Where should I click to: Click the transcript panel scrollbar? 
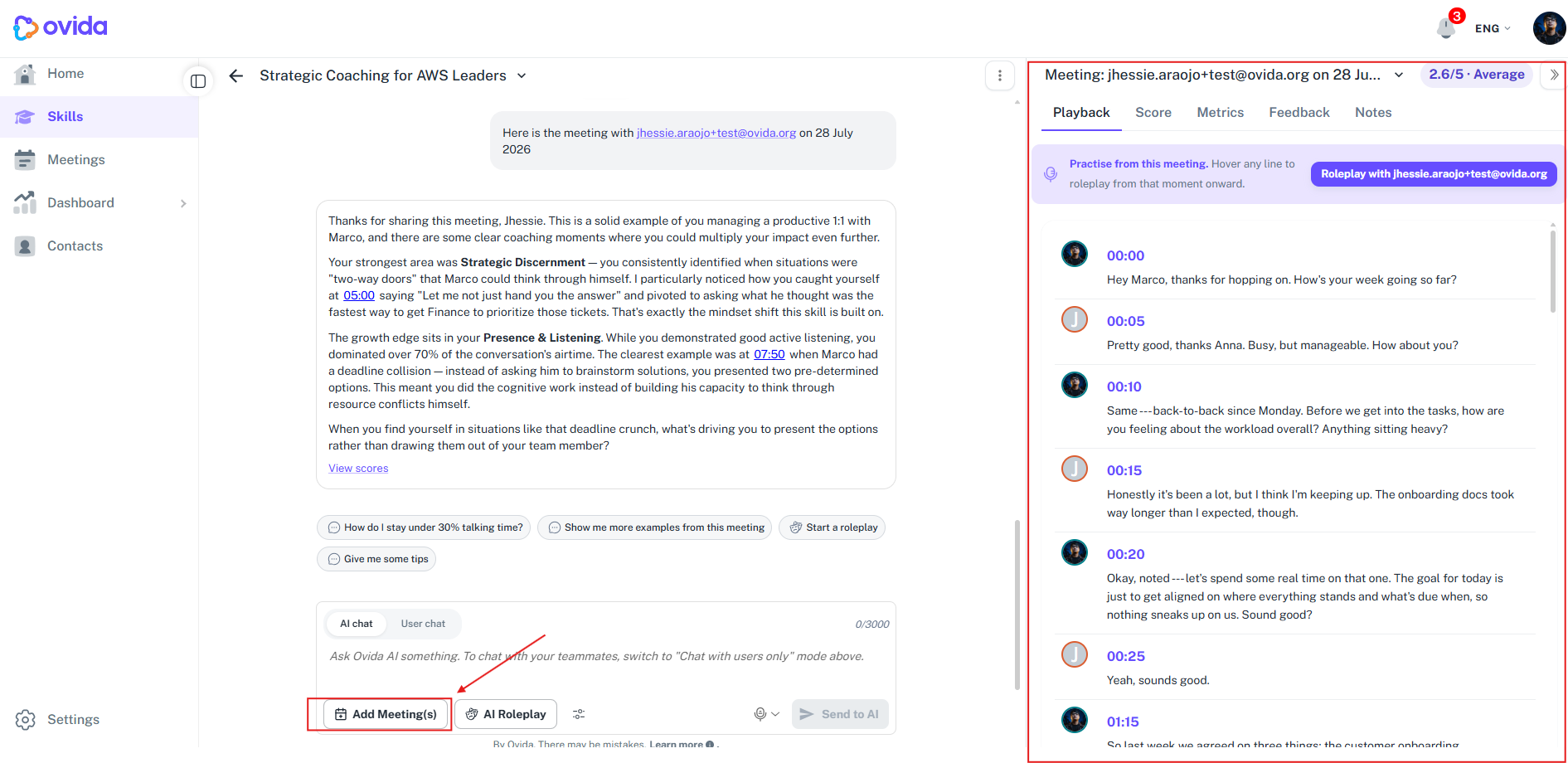(1553, 270)
